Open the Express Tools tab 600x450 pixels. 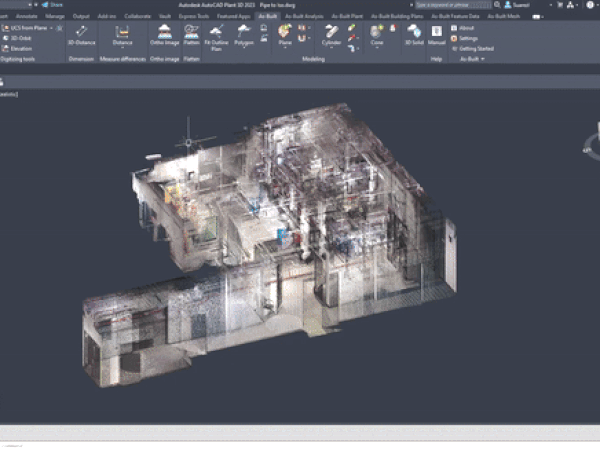click(194, 16)
